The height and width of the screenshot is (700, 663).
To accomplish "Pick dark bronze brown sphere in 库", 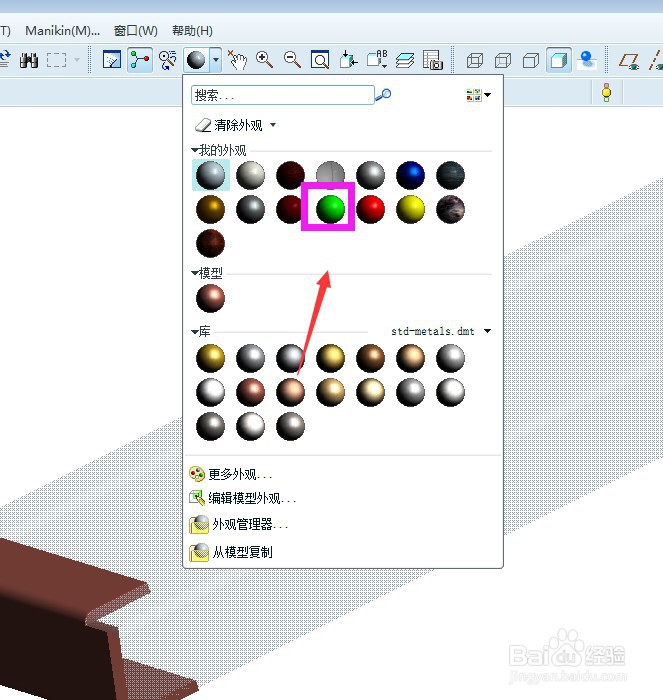I will point(370,358).
